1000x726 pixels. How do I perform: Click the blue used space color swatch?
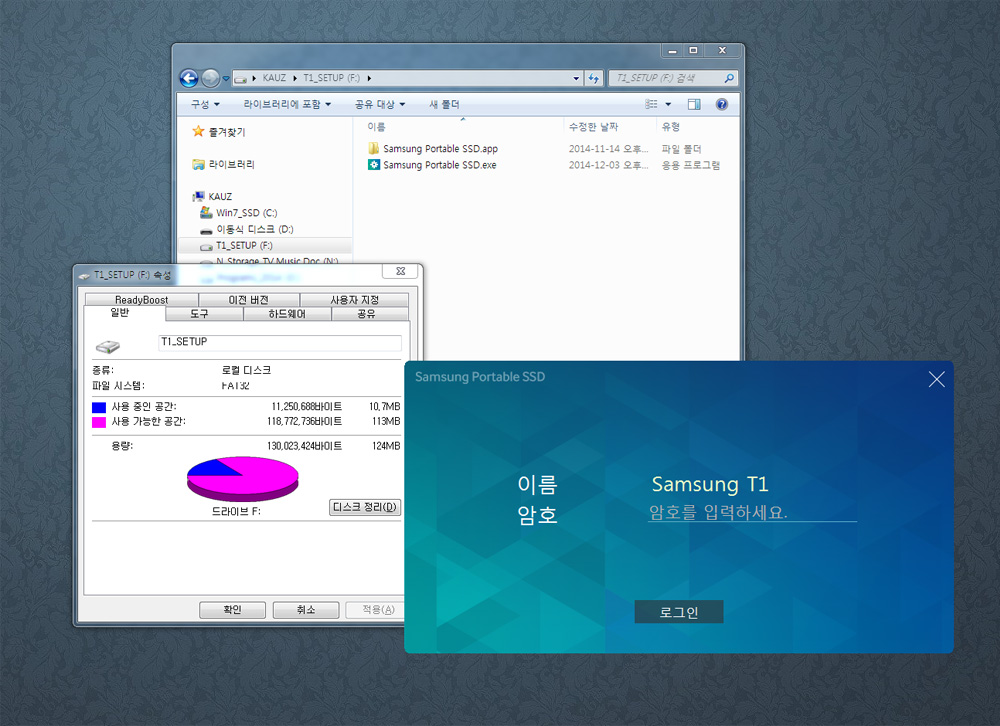coord(99,407)
